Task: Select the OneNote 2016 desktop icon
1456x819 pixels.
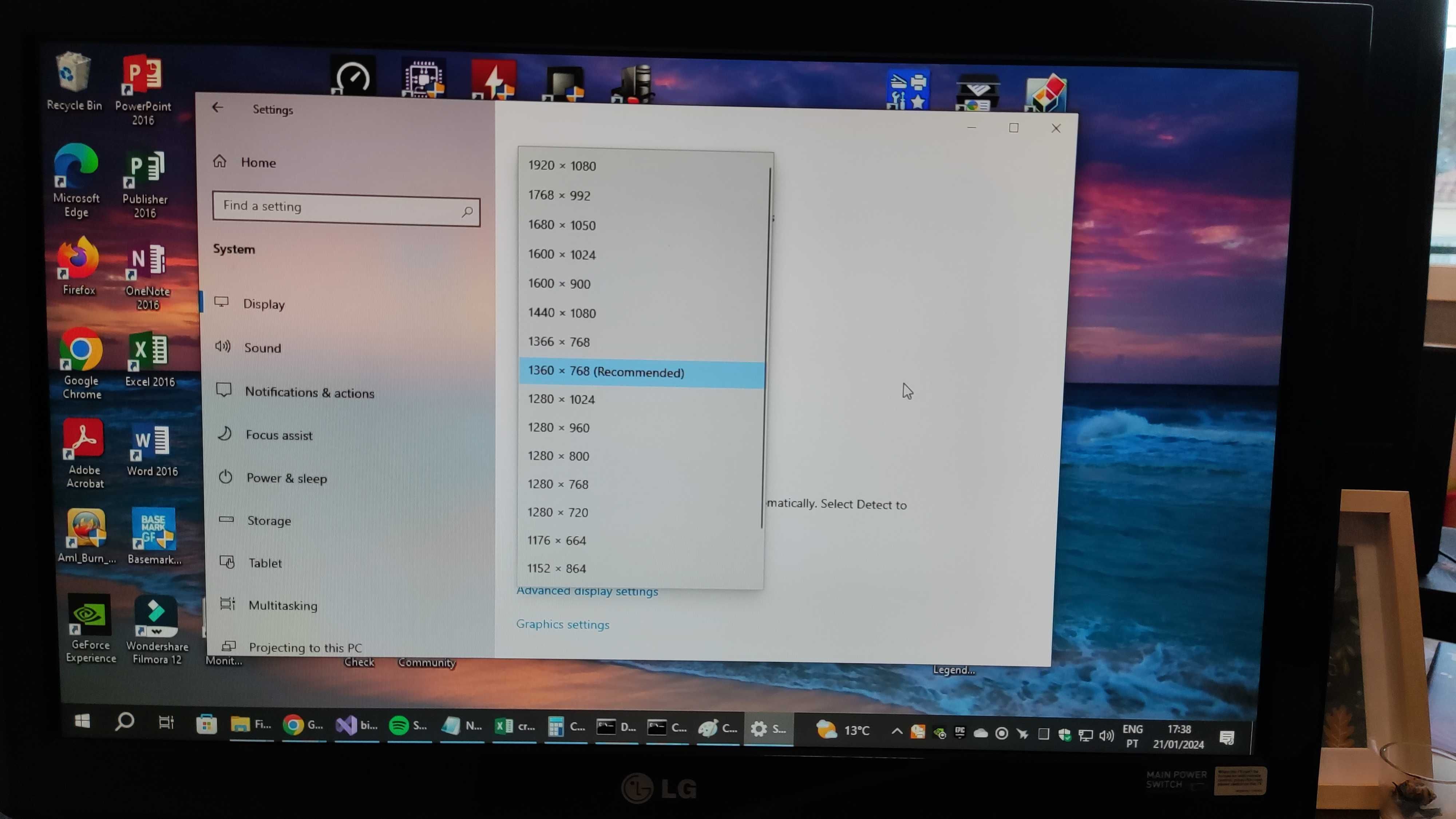Action: (x=147, y=277)
